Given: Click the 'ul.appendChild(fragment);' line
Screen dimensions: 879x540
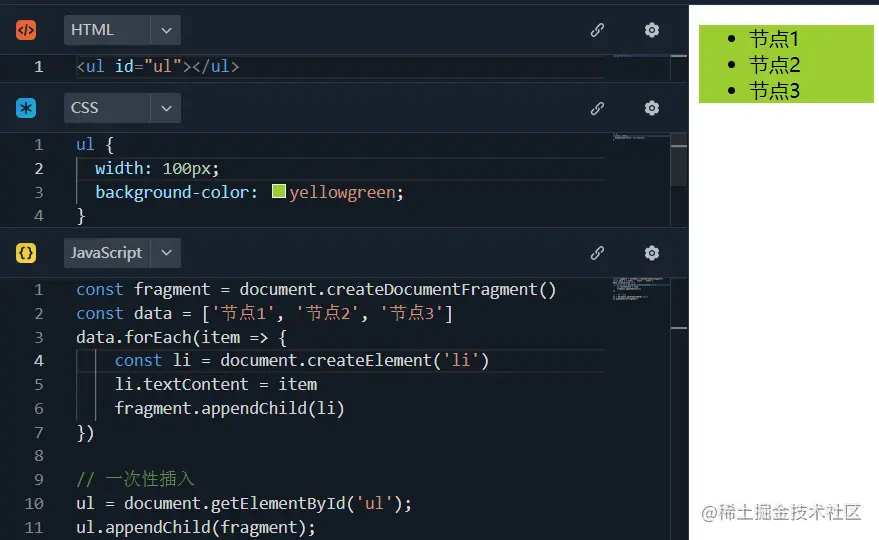Looking at the screenshot, I should 196,527.
